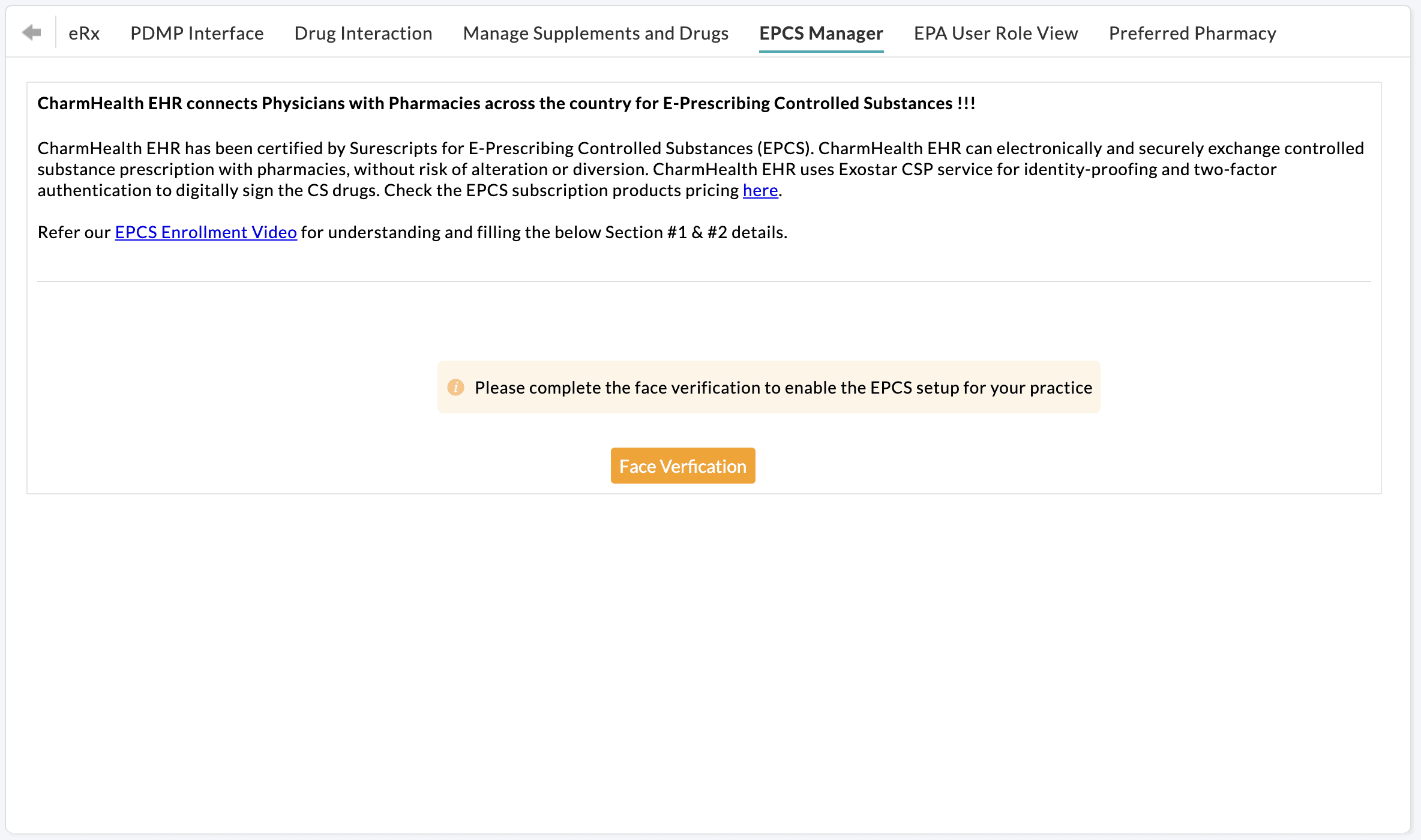Go to the Drug Interaction tab
The image size is (1421, 840).
(x=363, y=34)
